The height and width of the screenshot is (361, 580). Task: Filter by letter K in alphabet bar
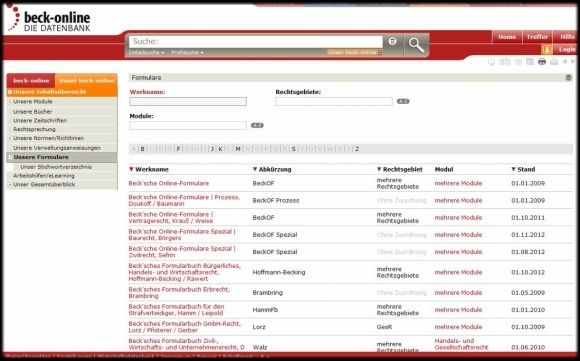(220, 149)
